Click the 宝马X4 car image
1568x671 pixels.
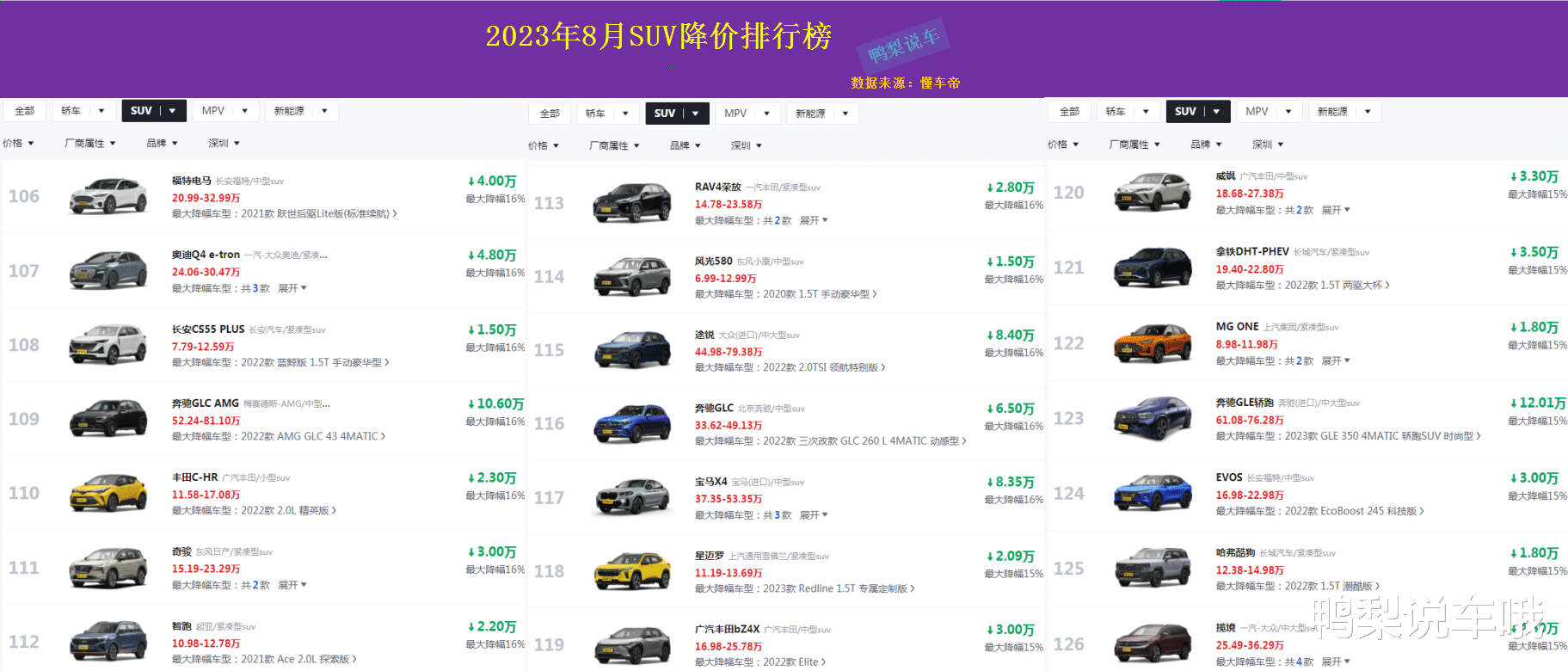(x=632, y=498)
